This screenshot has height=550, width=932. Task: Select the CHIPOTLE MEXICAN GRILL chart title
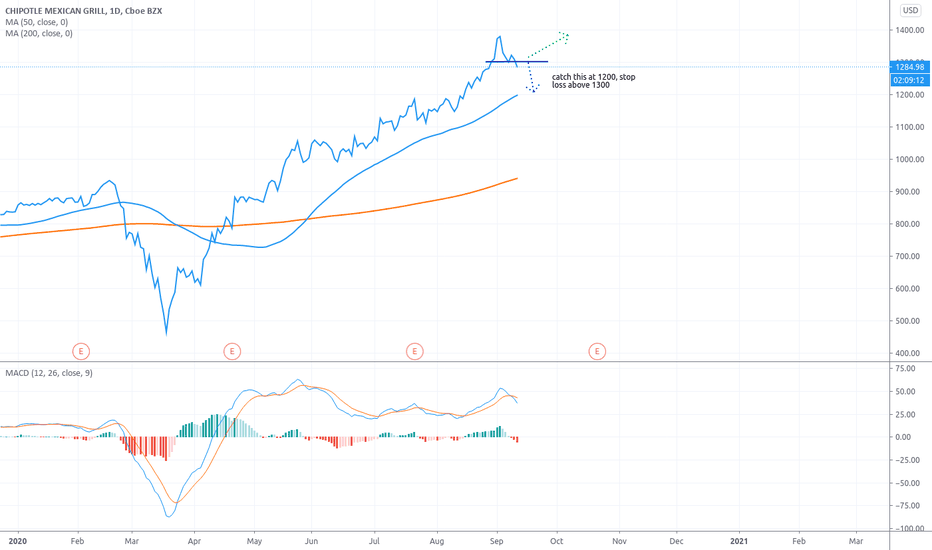click(83, 11)
